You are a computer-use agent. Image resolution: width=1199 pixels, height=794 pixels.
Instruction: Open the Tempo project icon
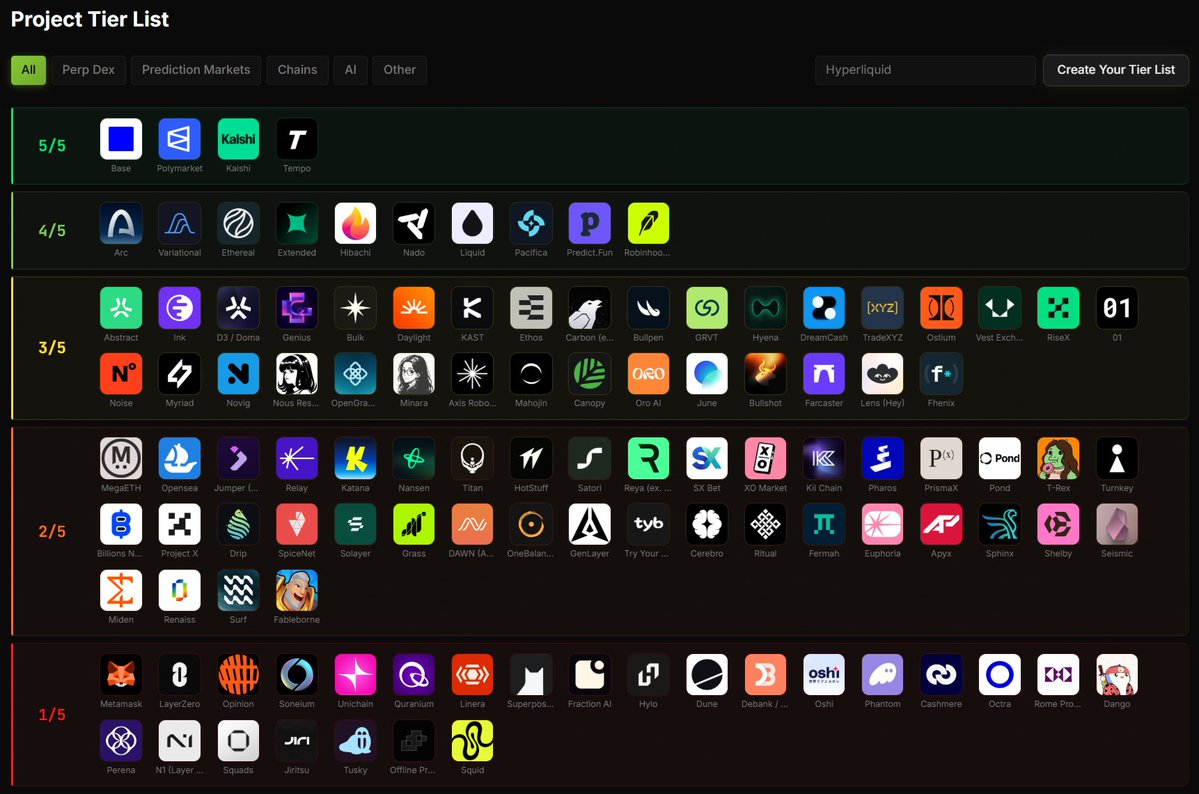coord(297,139)
